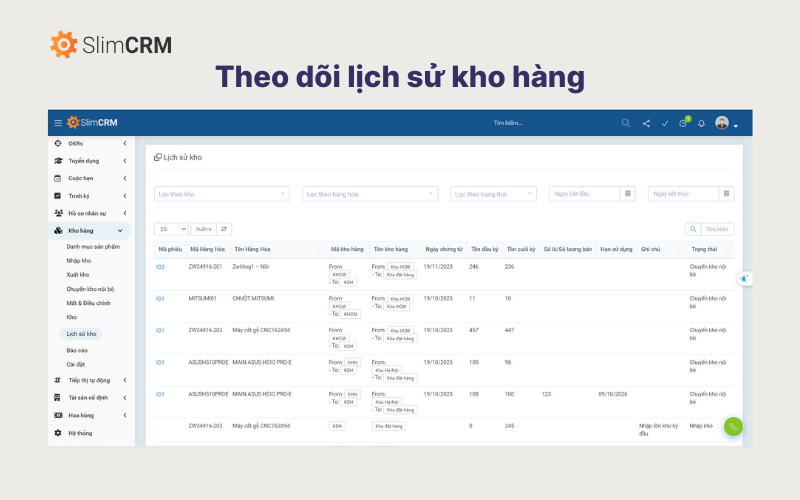The image size is (800, 500).
Task: Click the Ngày bắt đầu date field
Action: pyautogui.click(x=585, y=194)
